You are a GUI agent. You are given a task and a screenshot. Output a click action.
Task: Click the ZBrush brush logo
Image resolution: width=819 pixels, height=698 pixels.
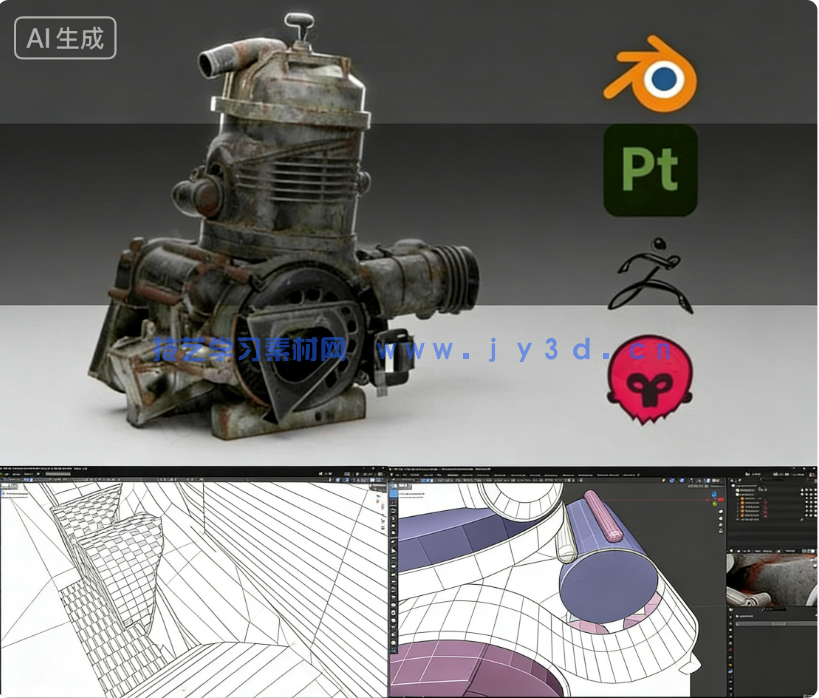[651, 272]
